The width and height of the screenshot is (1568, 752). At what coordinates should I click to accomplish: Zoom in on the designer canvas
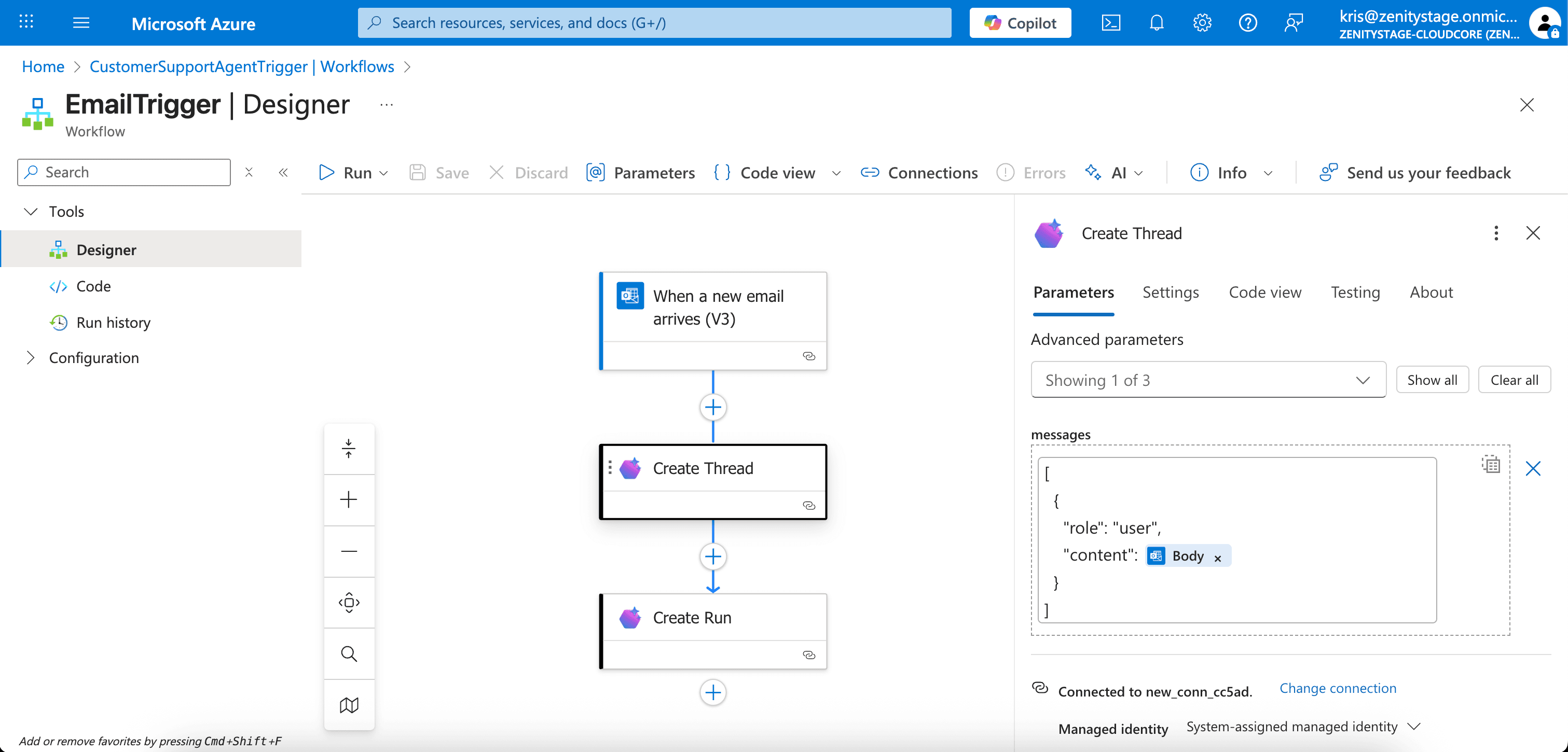point(349,499)
